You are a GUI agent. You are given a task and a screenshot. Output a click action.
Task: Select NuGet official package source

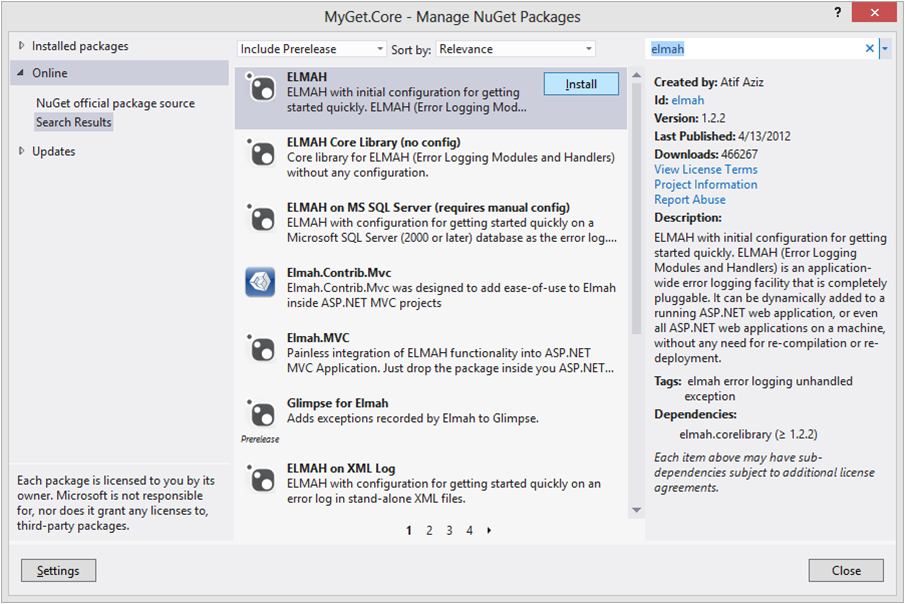tap(115, 103)
